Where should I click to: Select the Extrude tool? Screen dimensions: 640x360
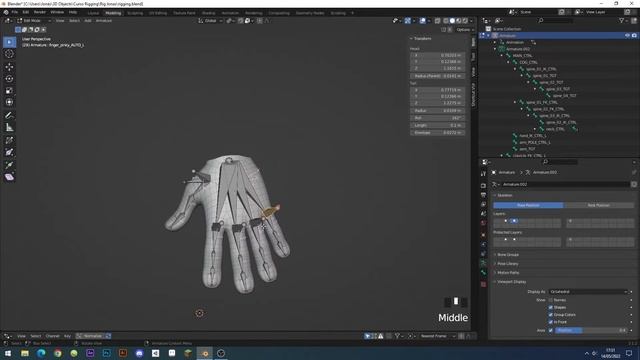pyautogui.click(x=9, y=165)
